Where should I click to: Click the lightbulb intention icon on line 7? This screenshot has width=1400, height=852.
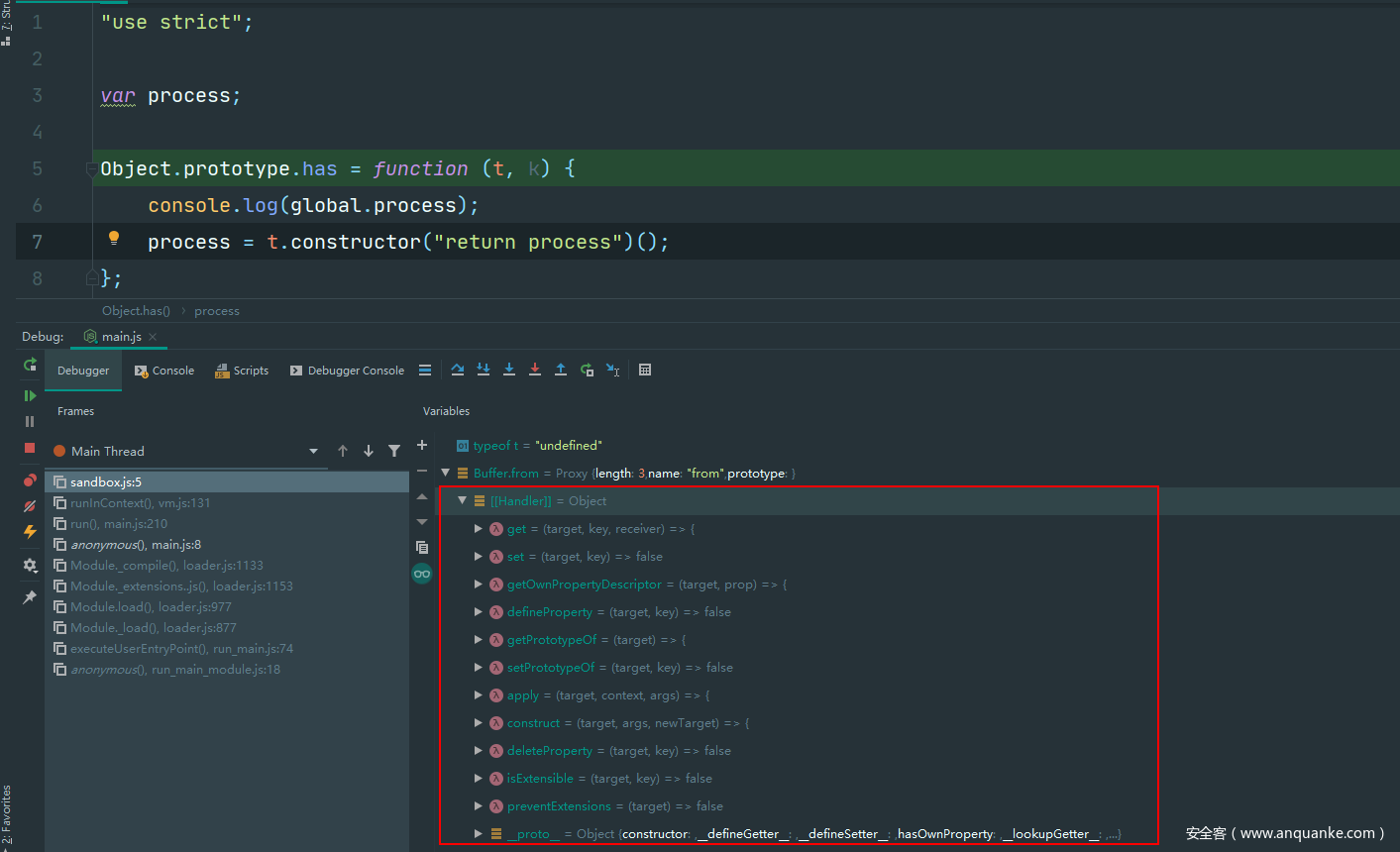pos(114,238)
